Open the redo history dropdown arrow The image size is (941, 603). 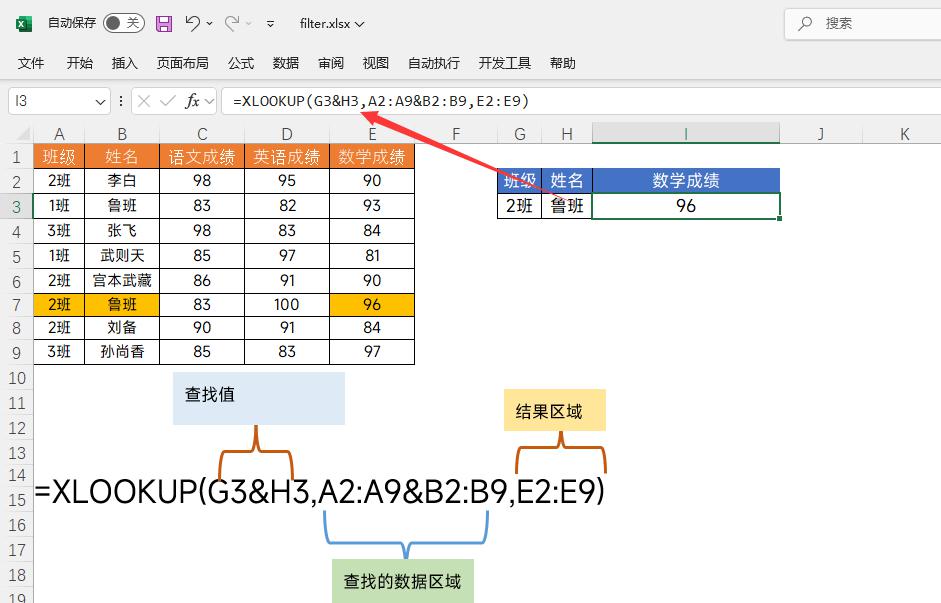click(x=248, y=24)
